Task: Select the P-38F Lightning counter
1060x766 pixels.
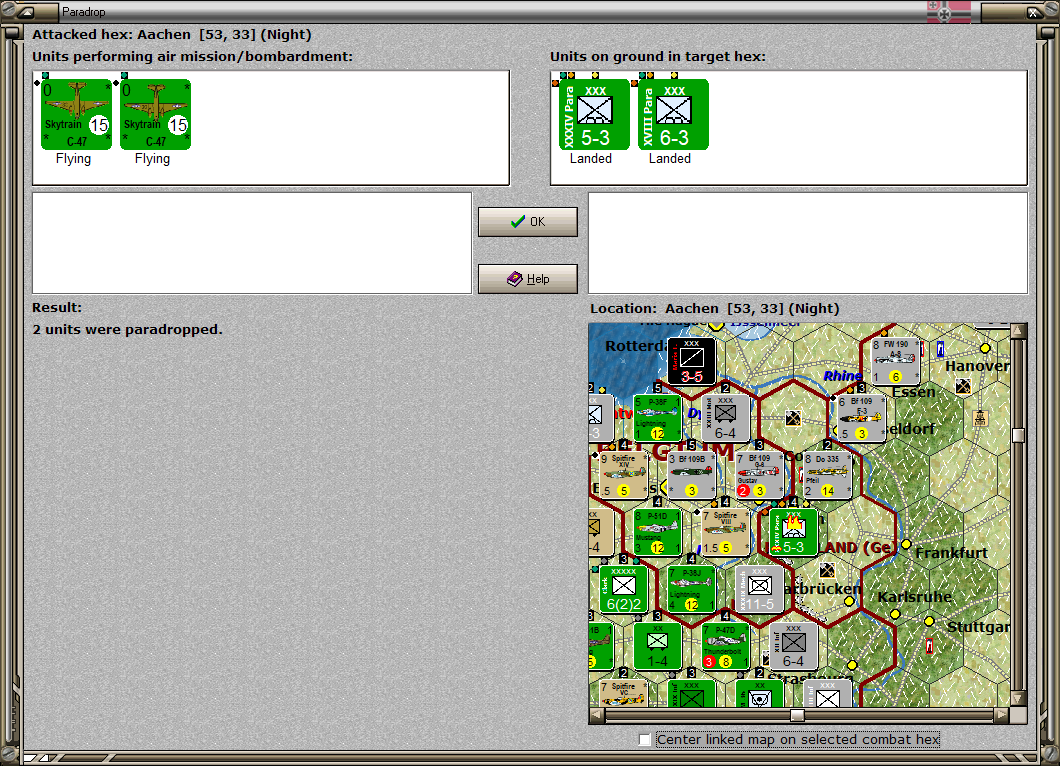Action: [657, 418]
